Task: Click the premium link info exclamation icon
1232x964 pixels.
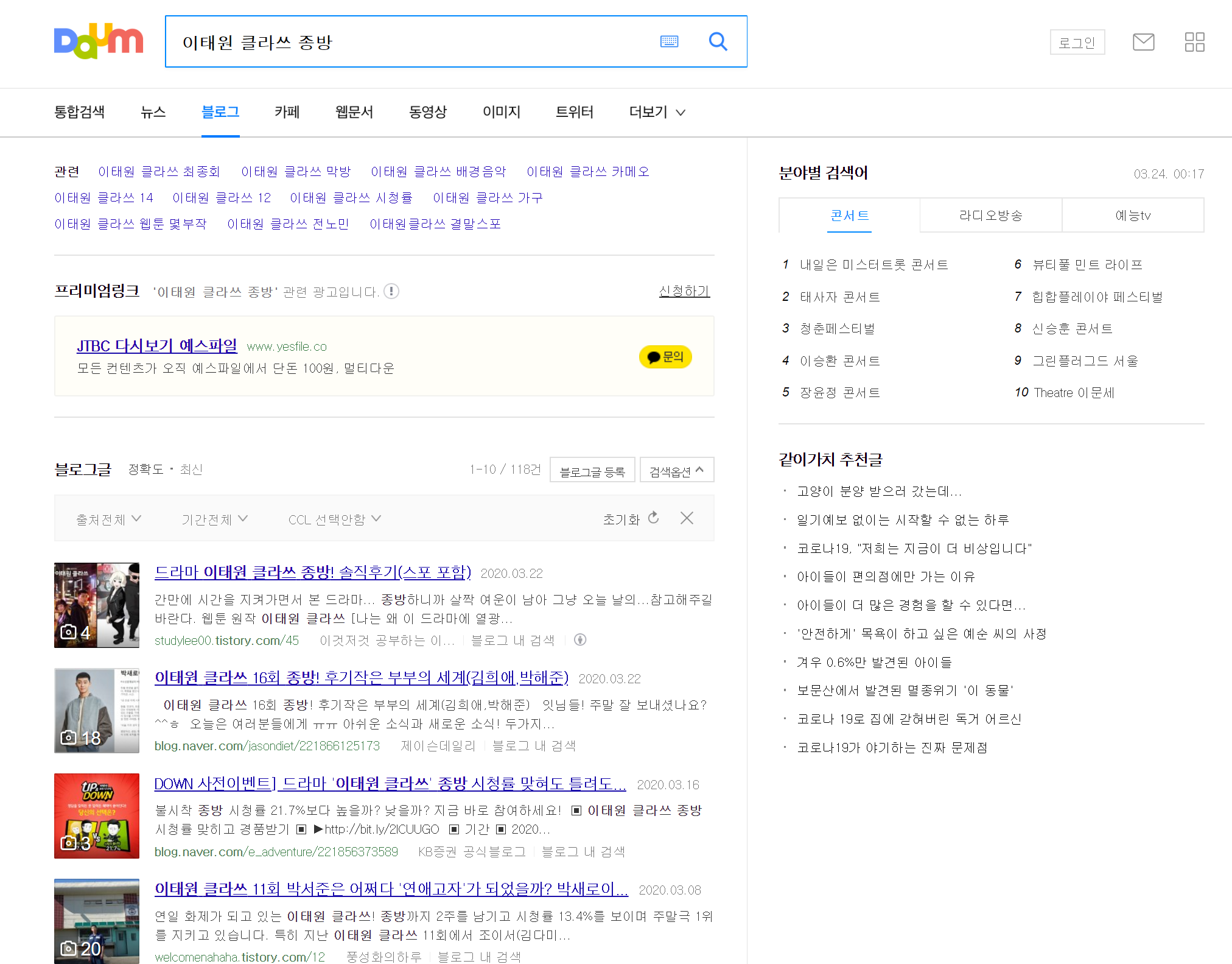Action: tap(391, 292)
